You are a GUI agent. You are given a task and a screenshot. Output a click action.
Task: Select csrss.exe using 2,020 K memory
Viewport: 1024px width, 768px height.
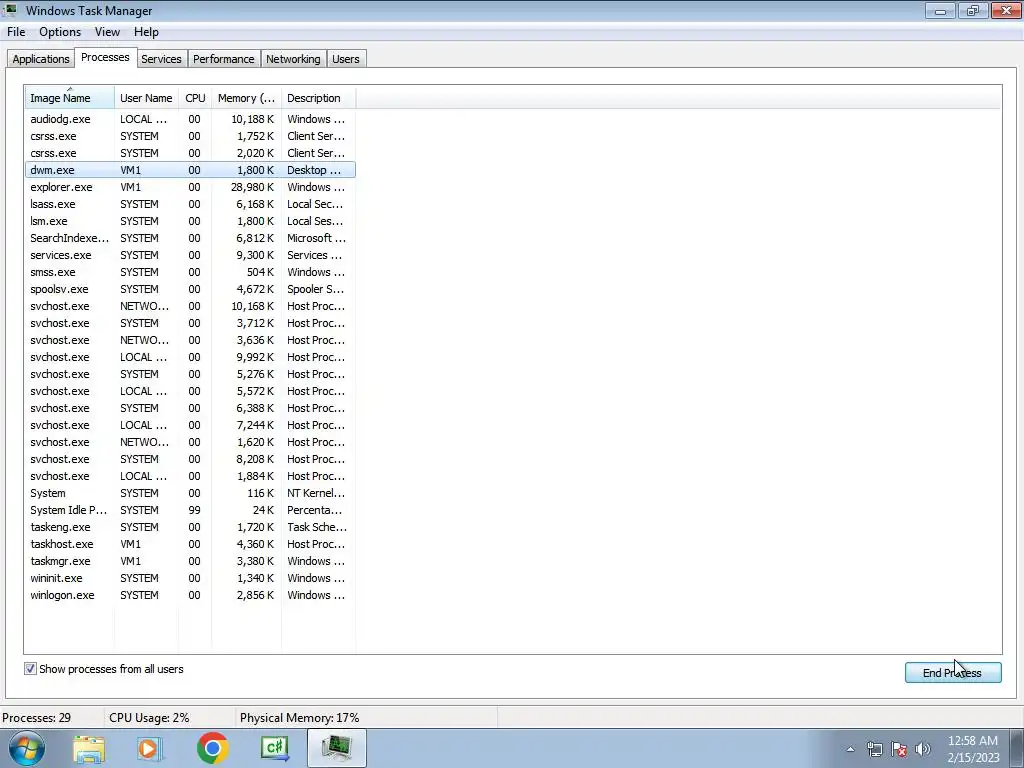point(190,153)
